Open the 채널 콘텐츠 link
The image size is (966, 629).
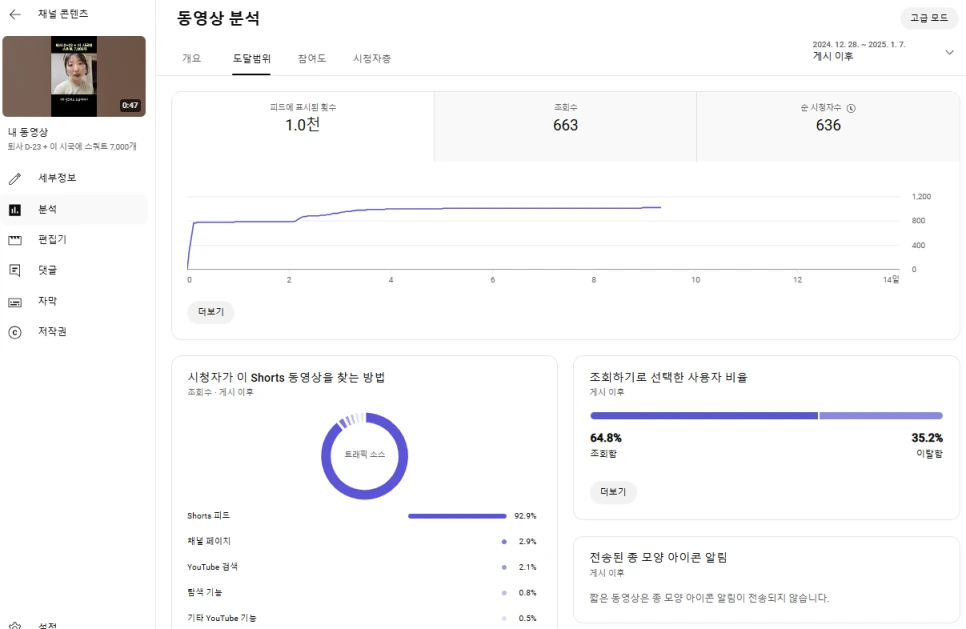point(63,14)
